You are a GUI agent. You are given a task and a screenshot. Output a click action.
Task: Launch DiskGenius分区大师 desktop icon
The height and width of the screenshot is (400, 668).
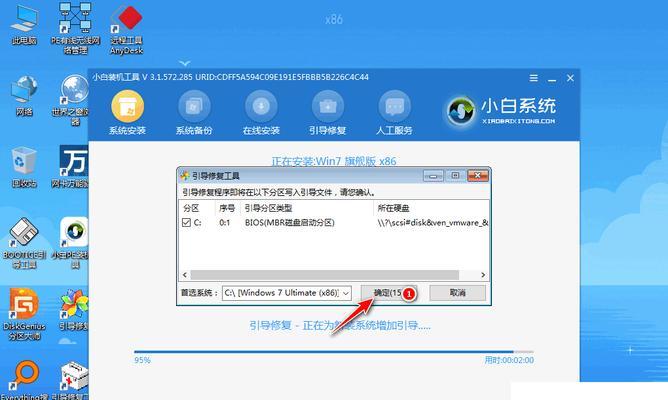tap(24, 314)
